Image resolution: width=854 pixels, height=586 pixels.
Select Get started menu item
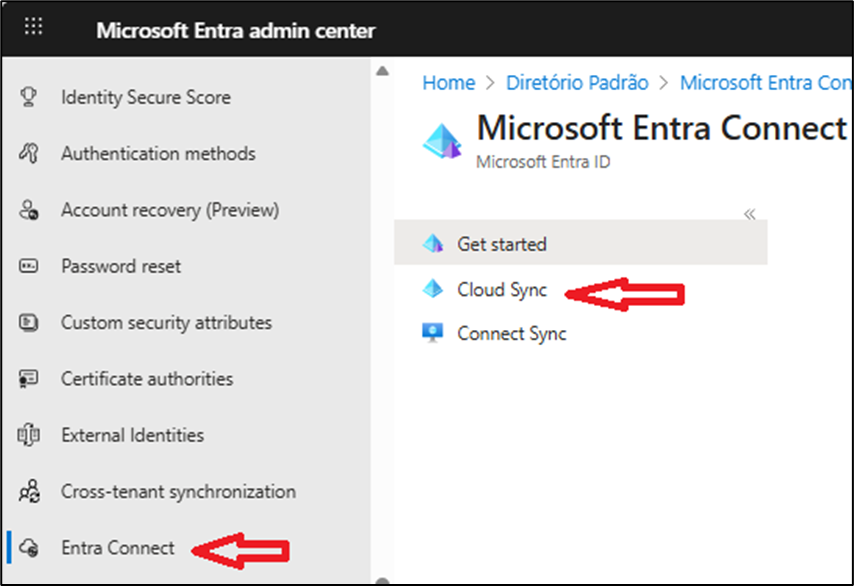[501, 244]
